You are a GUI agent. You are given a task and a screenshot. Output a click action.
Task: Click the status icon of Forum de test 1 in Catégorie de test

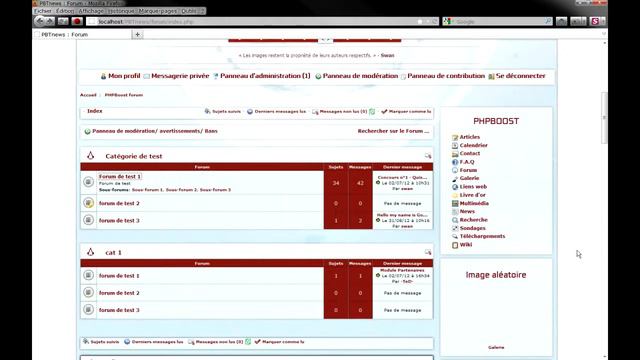click(x=88, y=182)
